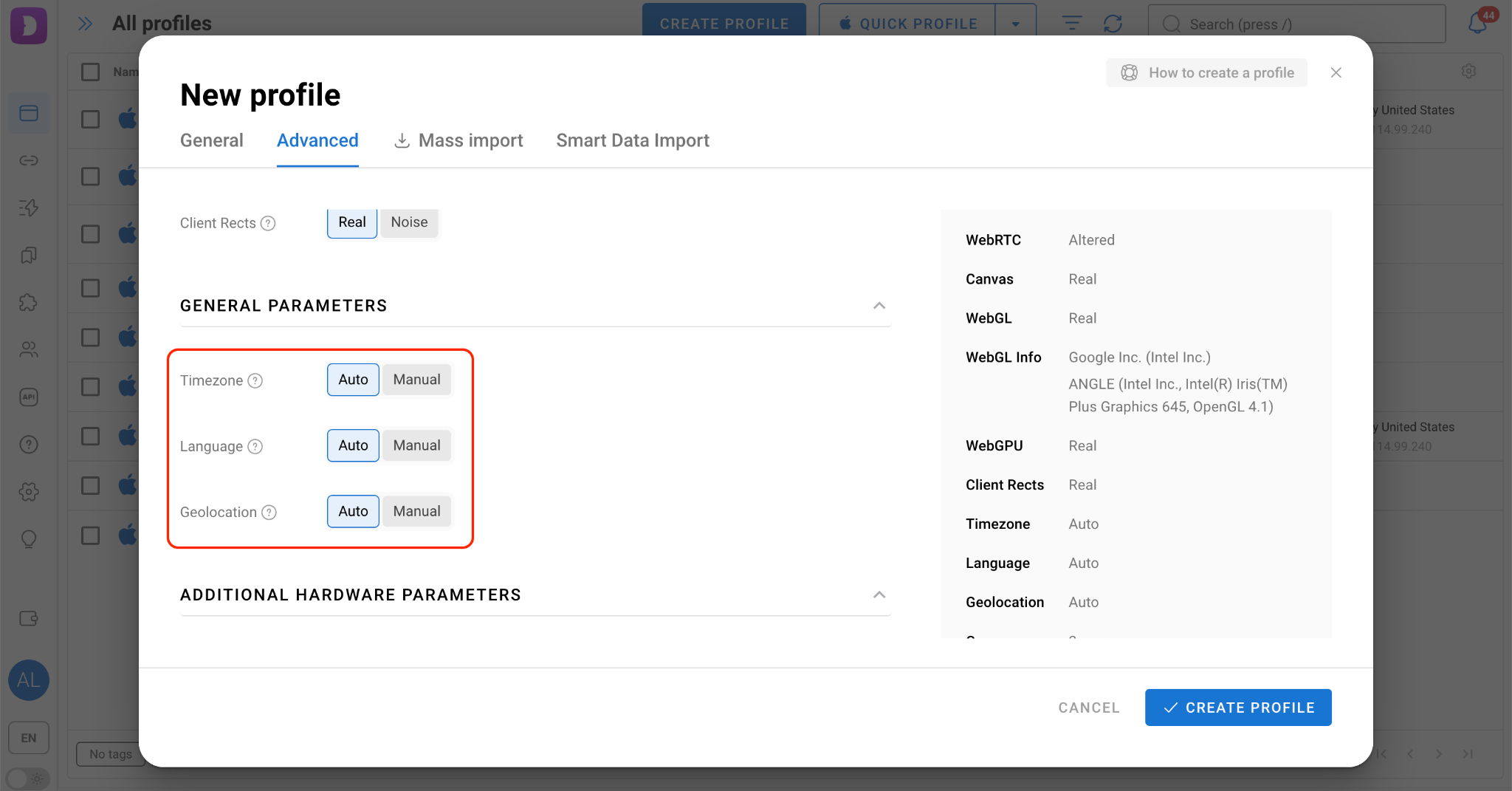The image size is (1512, 791).
Task: Switch to the General tab
Action: 211,140
